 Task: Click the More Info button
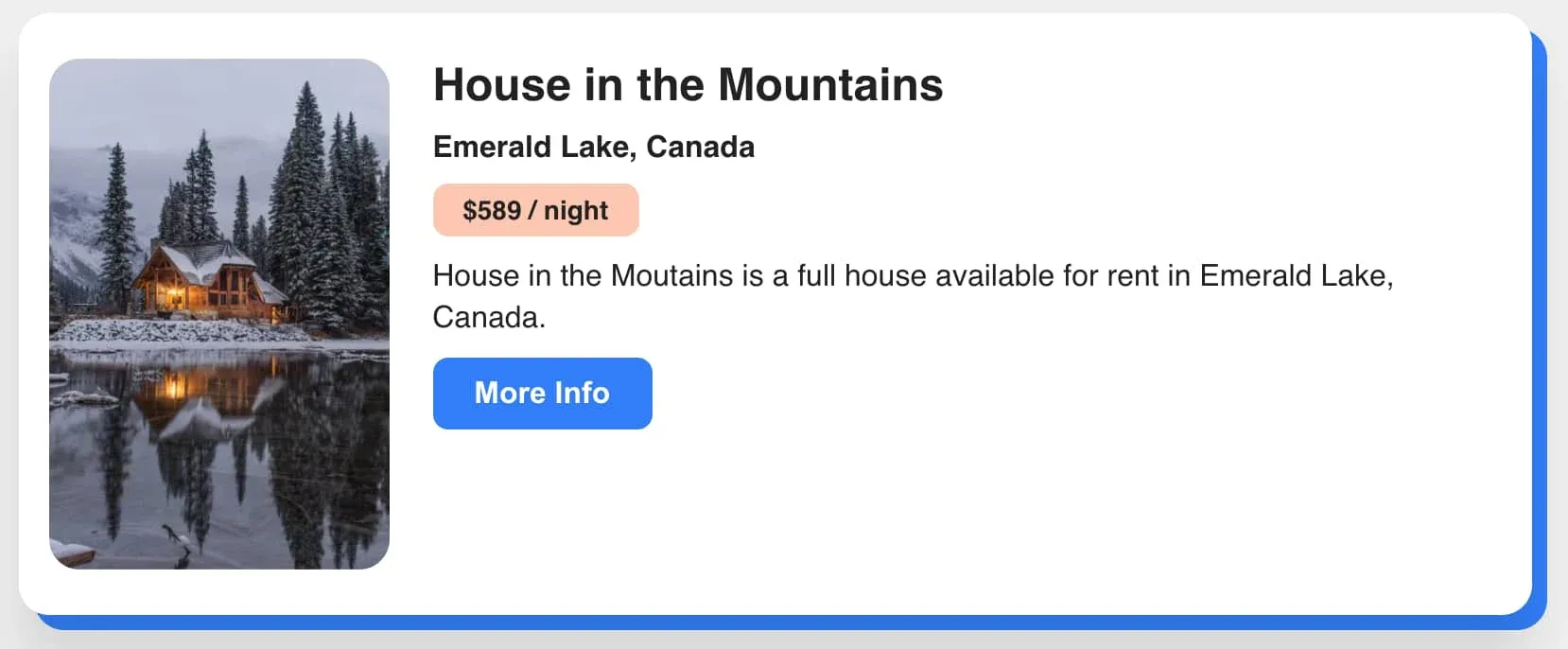coord(542,393)
